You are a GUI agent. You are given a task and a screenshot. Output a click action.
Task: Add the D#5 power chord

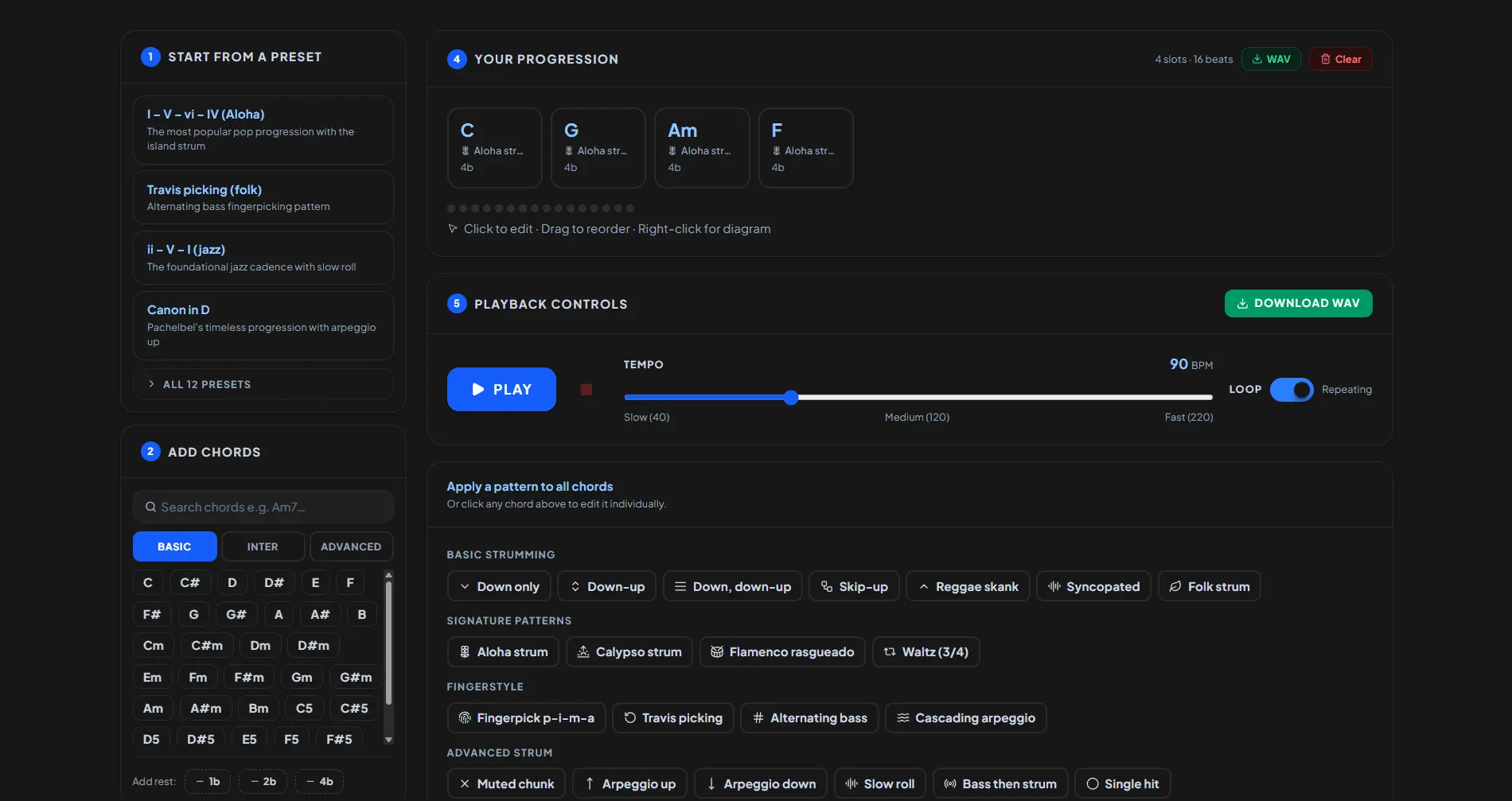pyautogui.click(x=201, y=740)
